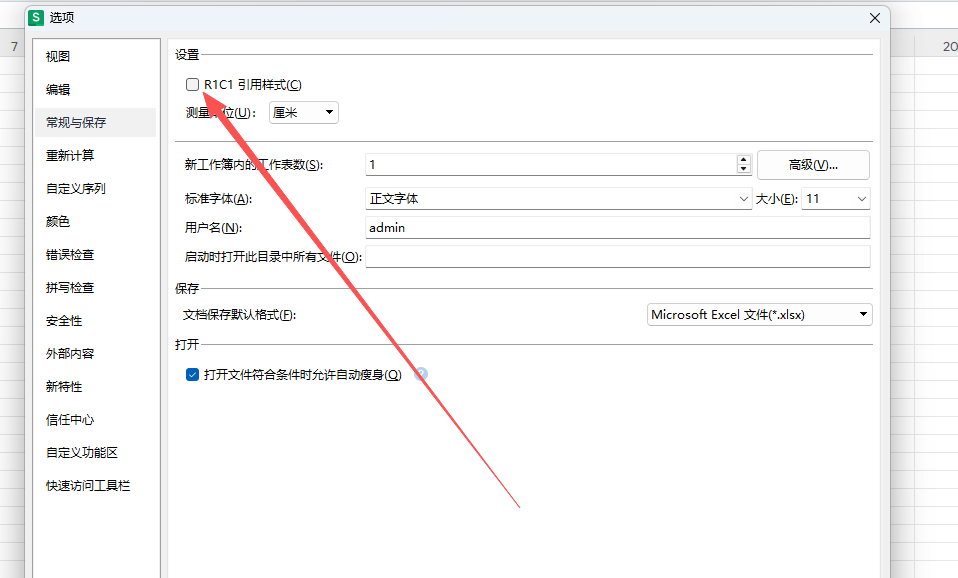Uncheck 打开文件符合条件时允许自动瘦身 option
Image resolution: width=958 pixels, height=578 pixels.
[193, 375]
